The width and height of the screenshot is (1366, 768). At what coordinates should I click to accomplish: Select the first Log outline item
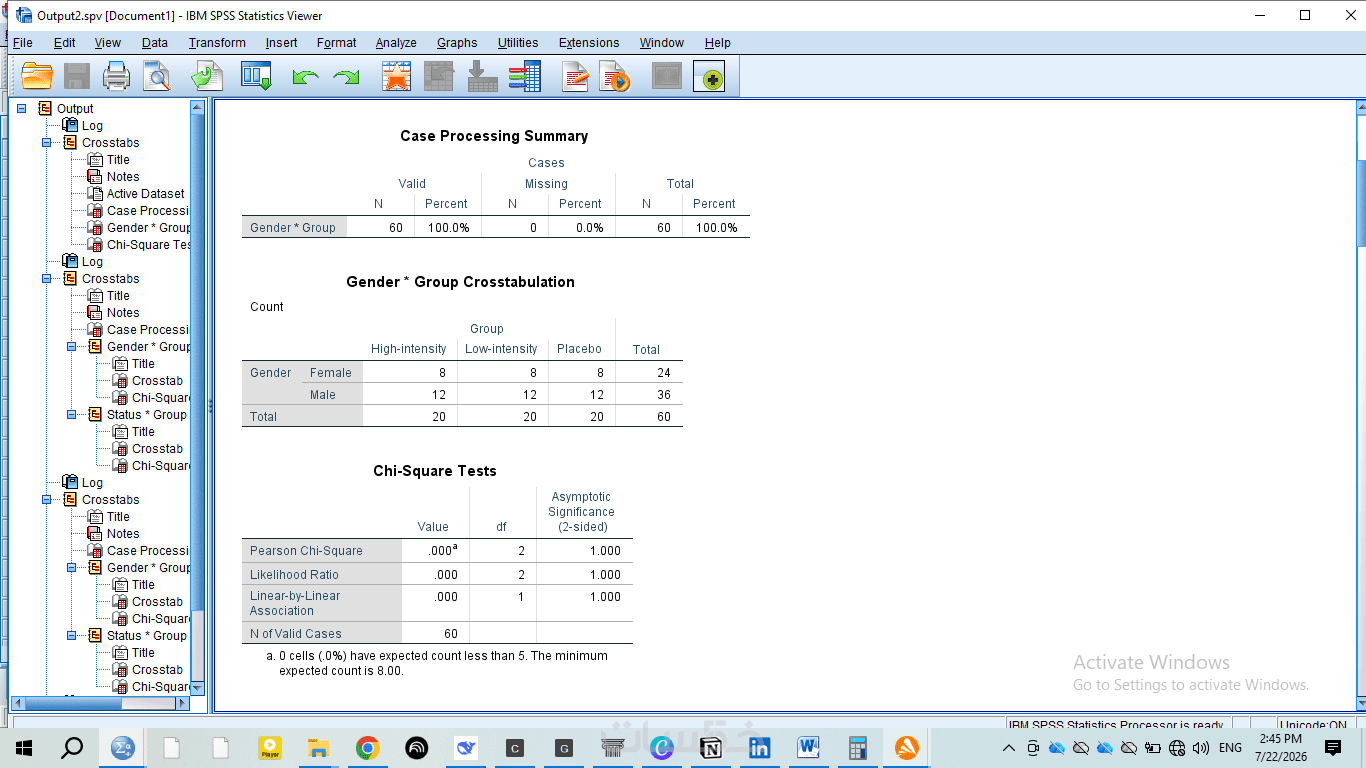coord(92,126)
